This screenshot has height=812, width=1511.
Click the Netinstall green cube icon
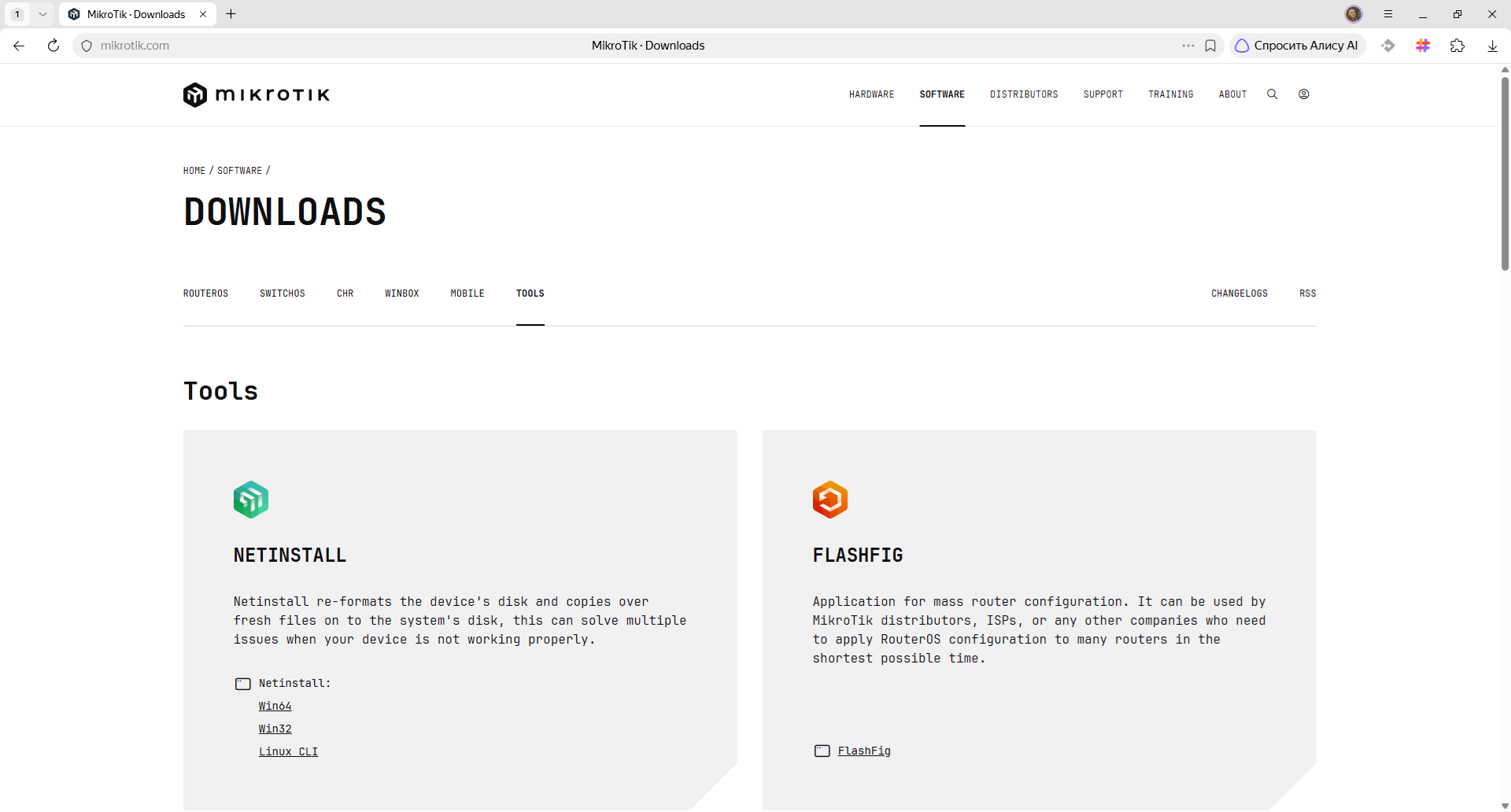[251, 500]
